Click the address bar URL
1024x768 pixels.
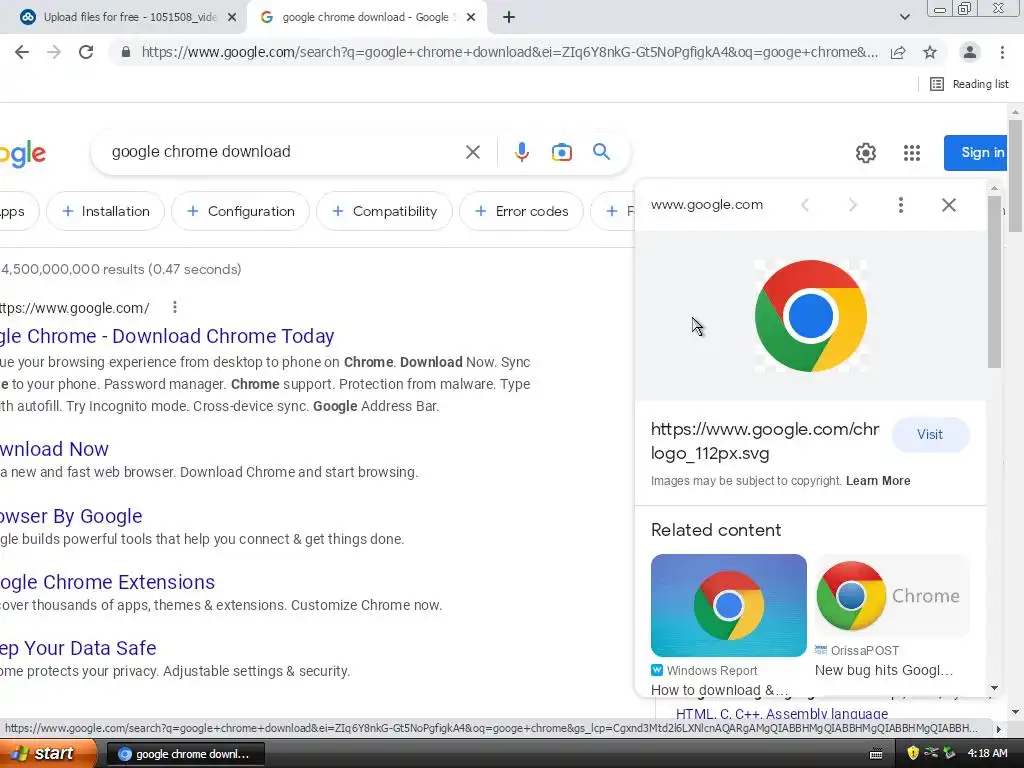pyautogui.click(x=509, y=52)
